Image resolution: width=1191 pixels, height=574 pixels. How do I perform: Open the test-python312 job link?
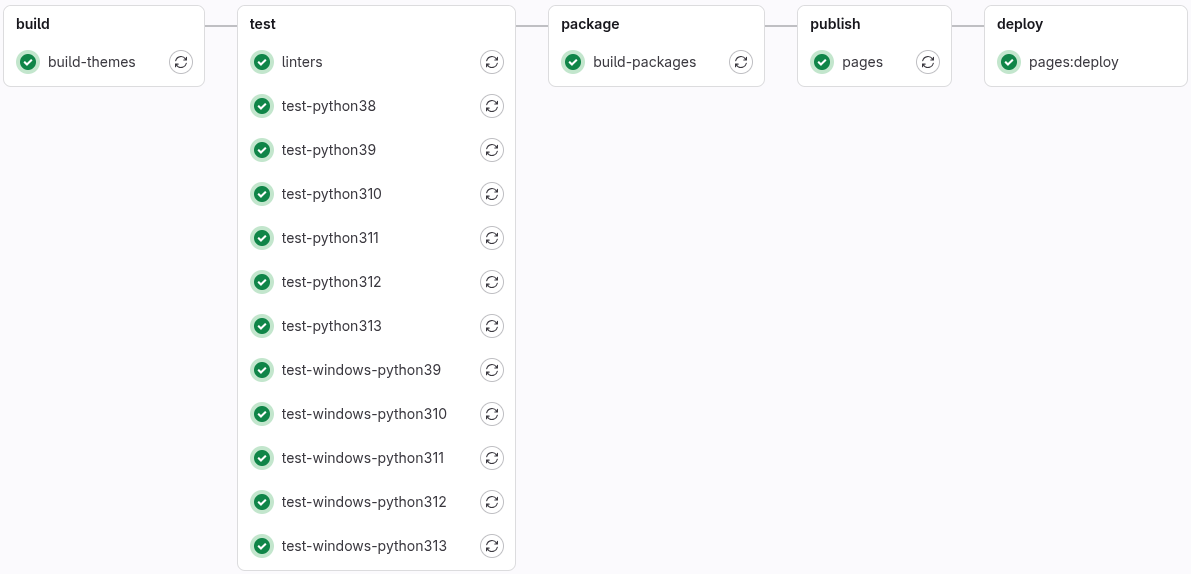pyautogui.click(x=332, y=282)
